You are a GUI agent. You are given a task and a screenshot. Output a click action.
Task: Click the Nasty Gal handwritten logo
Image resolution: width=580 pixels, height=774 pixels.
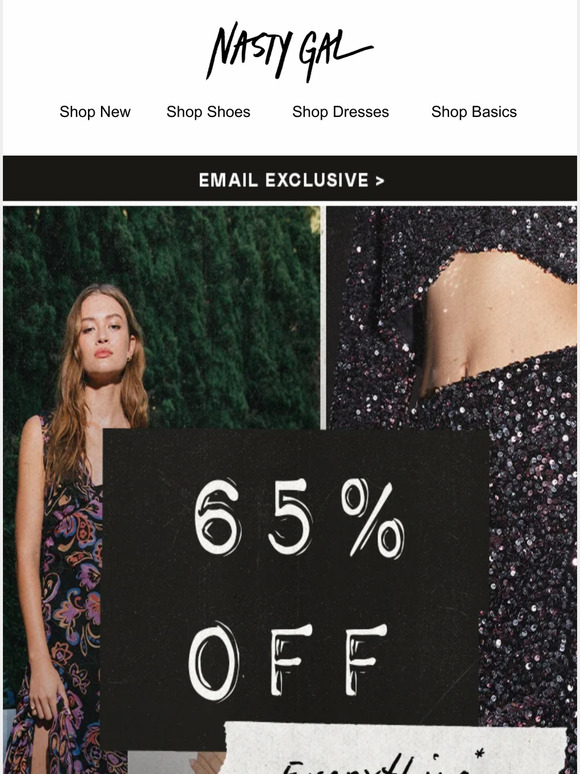point(289,52)
